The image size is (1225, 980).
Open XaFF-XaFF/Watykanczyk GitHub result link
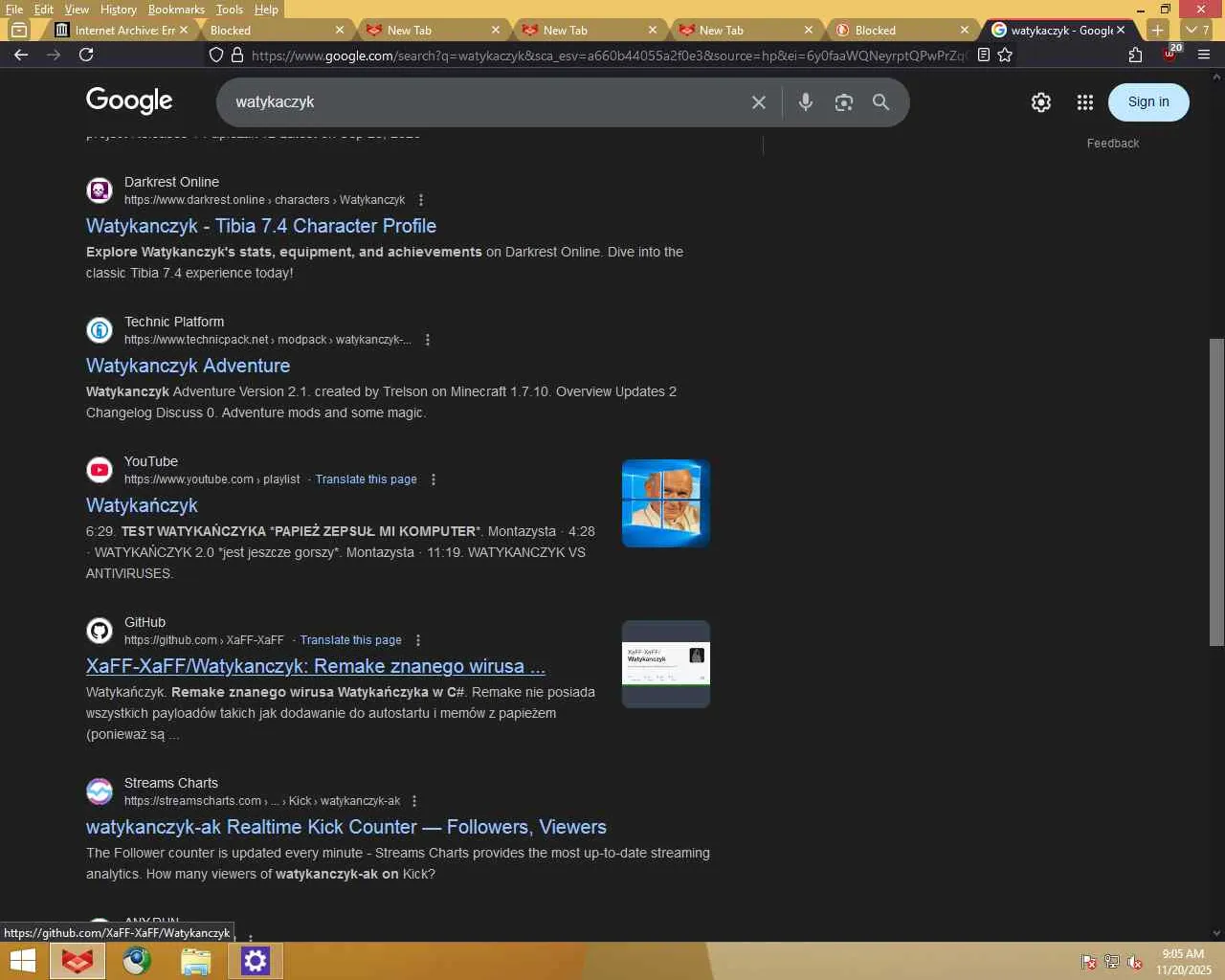click(316, 666)
